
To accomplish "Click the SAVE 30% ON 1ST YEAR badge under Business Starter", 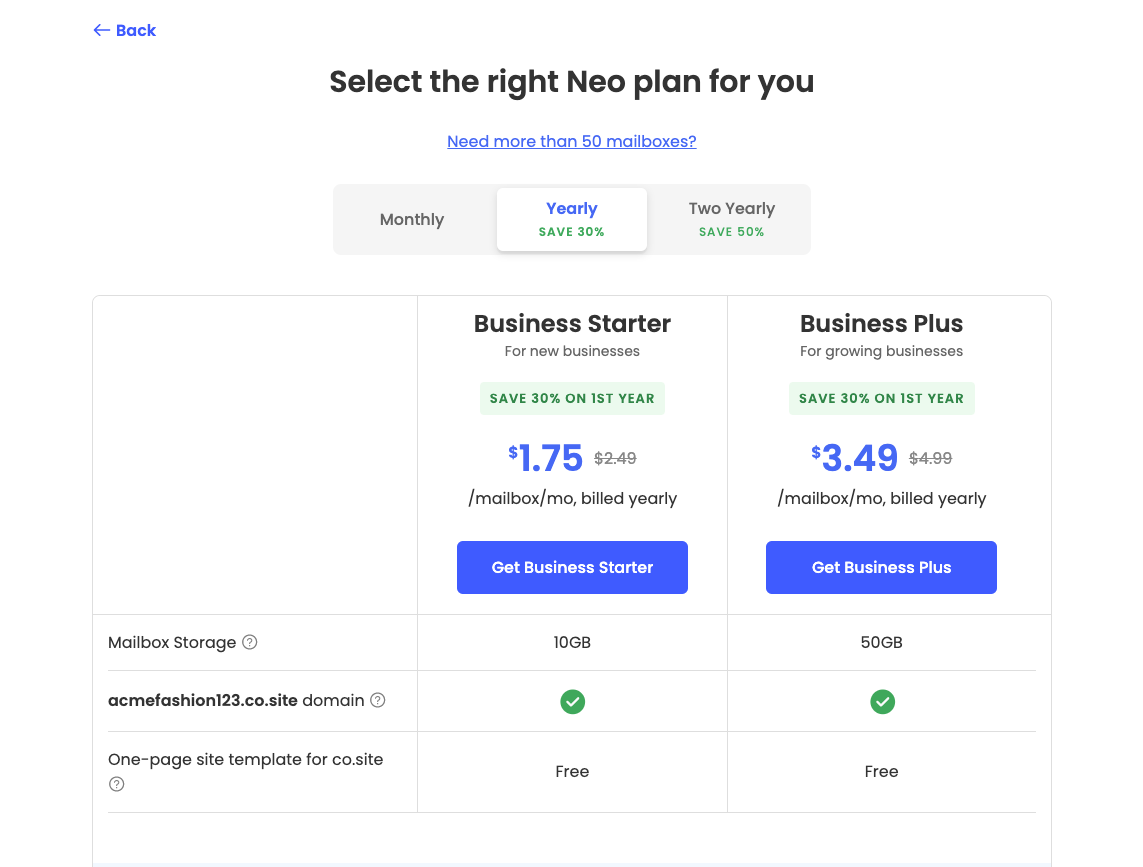I will point(572,398).
